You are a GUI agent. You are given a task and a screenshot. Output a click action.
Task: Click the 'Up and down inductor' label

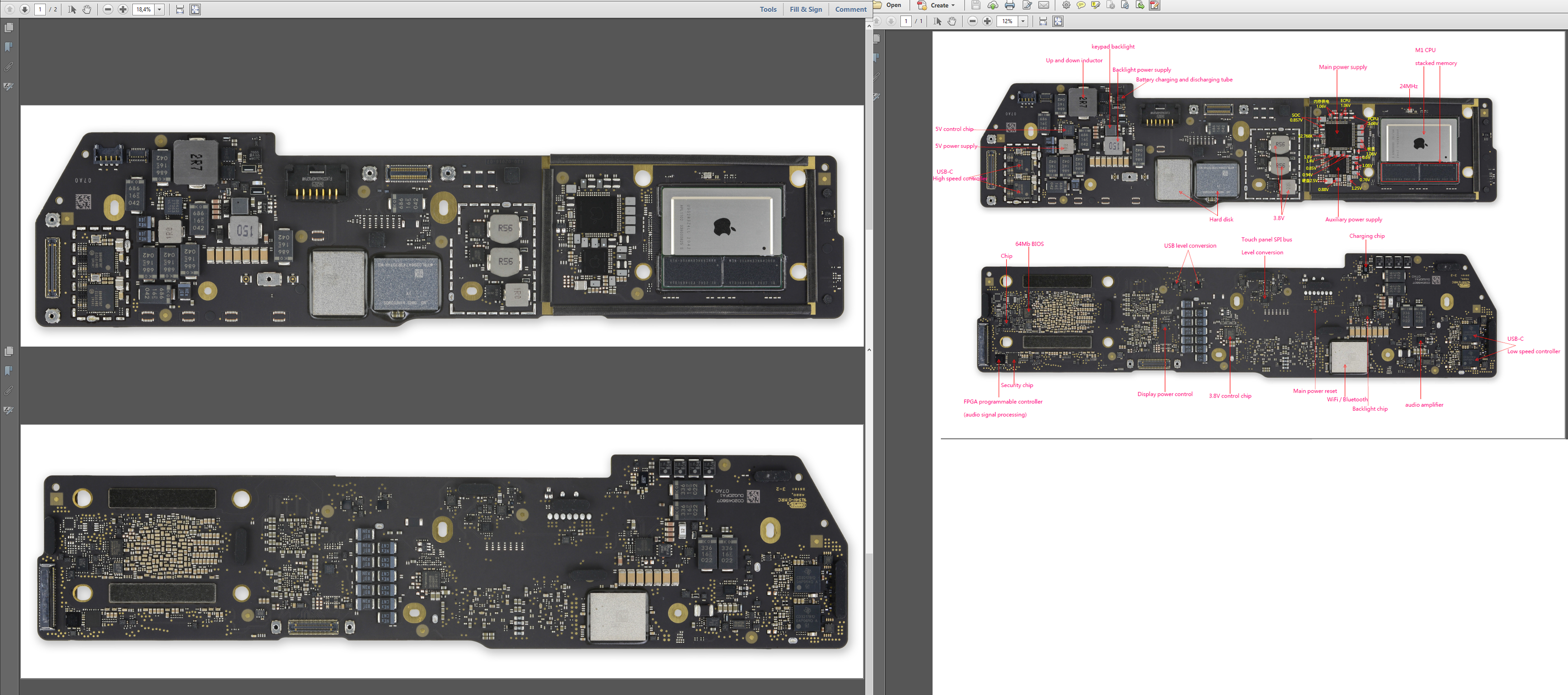tap(1074, 60)
